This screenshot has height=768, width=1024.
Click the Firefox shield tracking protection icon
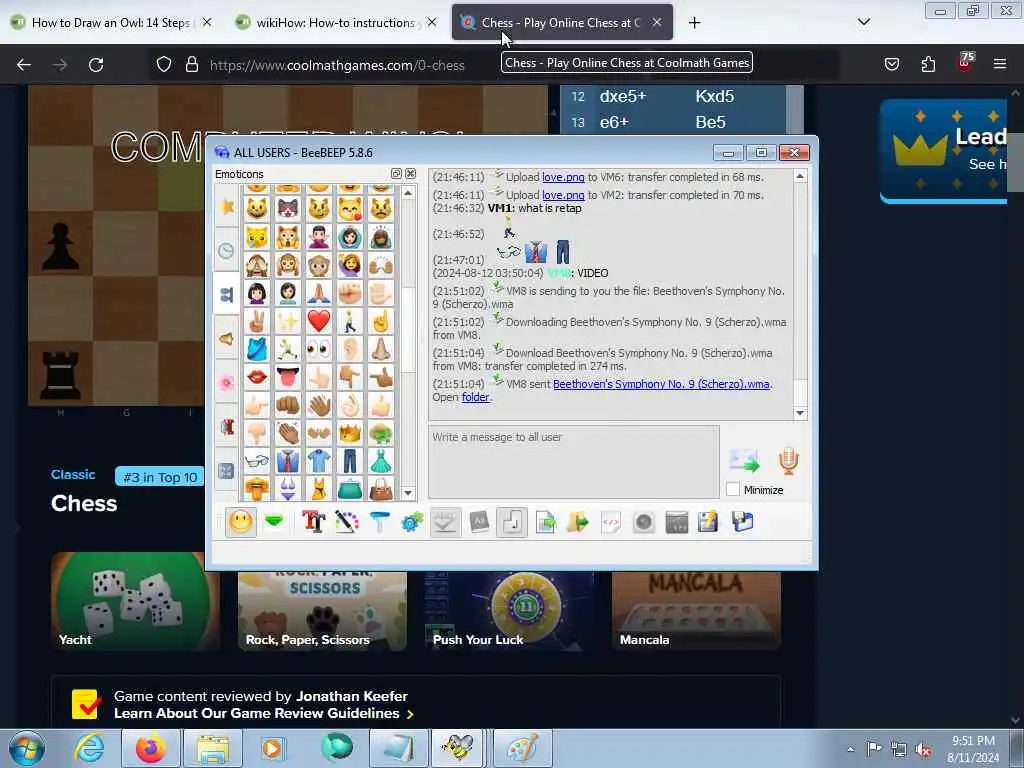coord(164,64)
